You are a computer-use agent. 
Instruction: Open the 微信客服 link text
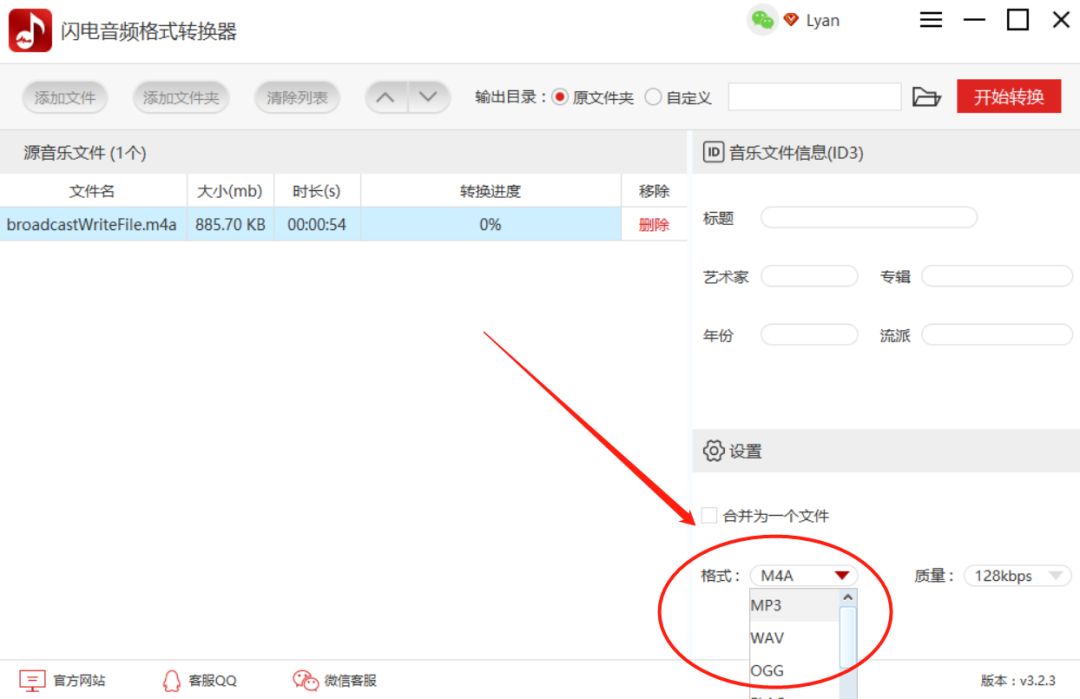coord(351,680)
